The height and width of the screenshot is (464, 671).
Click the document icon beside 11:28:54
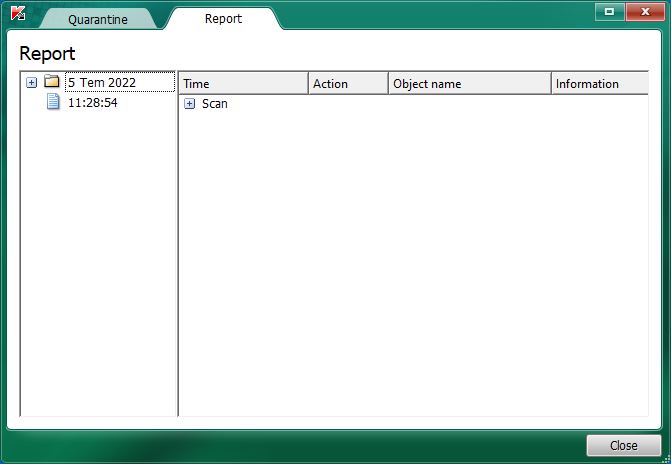[53, 102]
